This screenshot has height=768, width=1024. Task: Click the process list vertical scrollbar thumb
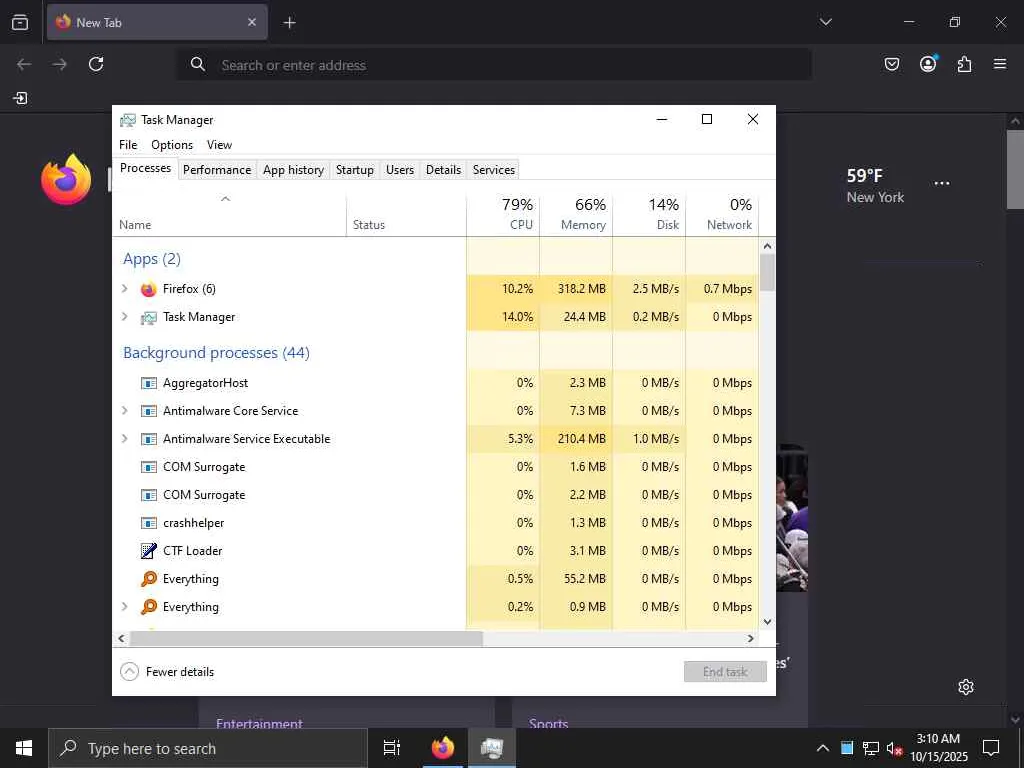click(767, 272)
